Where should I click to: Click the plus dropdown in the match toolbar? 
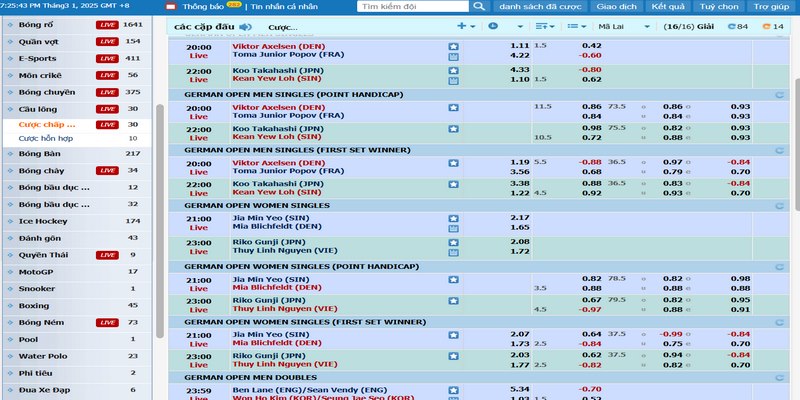465,27
